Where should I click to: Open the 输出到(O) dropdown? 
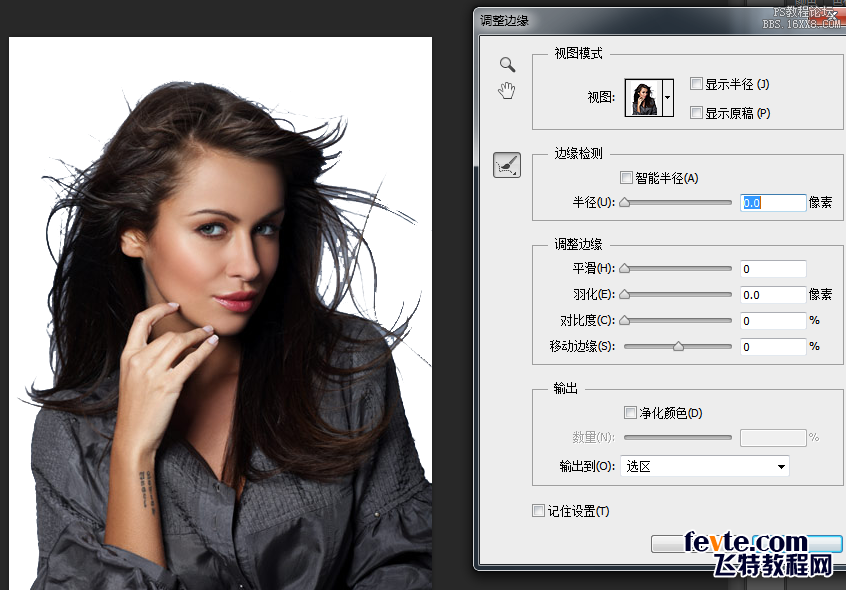tap(705, 466)
